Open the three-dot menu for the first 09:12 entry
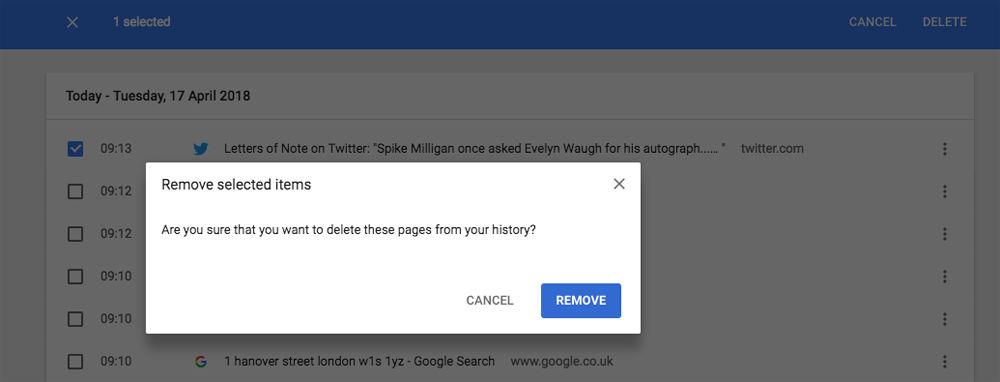Screen dimensions: 1000x382 (x=945, y=191)
